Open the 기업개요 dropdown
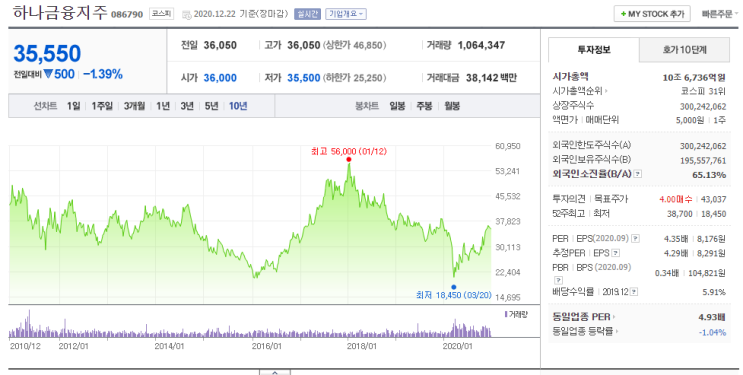The height and width of the screenshot is (375, 743). (346, 14)
